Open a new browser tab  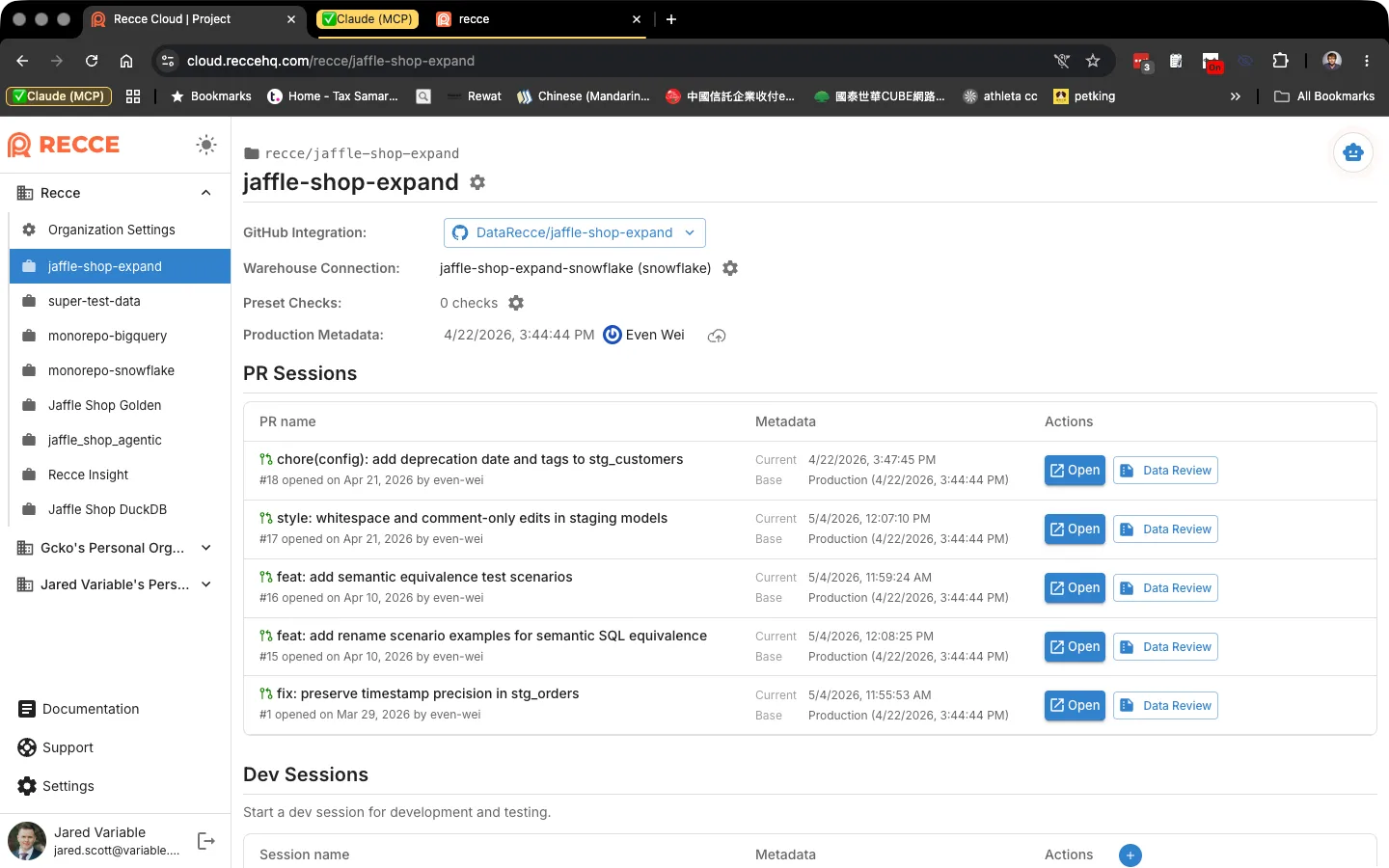tap(671, 19)
